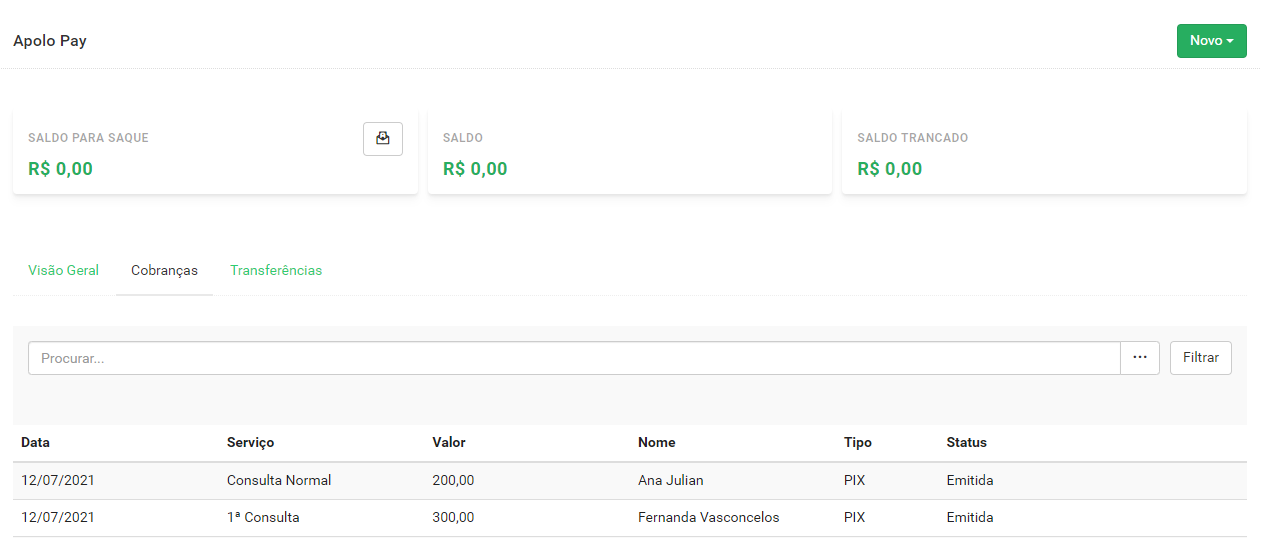The image size is (1261, 538).
Task: Click the Filtrar button
Action: pos(1200,358)
